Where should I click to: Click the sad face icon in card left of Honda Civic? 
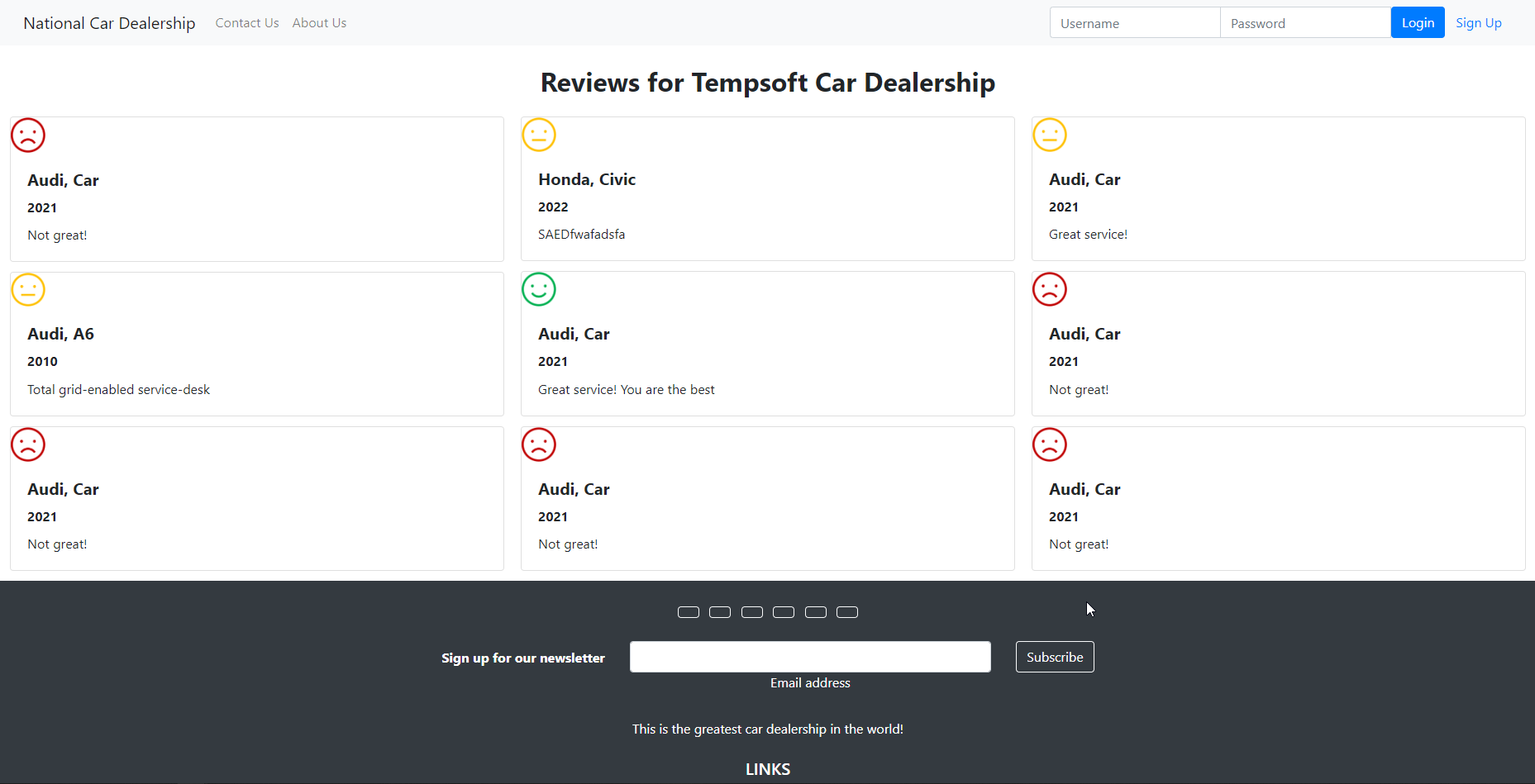pyautogui.click(x=28, y=135)
